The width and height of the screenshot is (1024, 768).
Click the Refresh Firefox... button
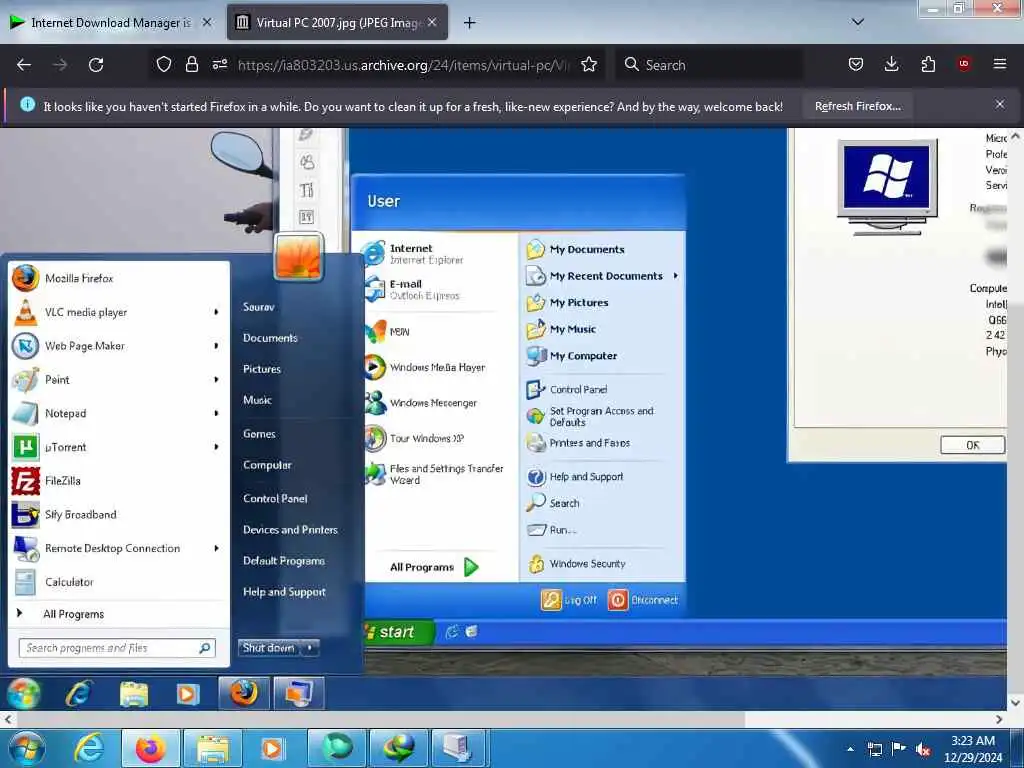[857, 106]
